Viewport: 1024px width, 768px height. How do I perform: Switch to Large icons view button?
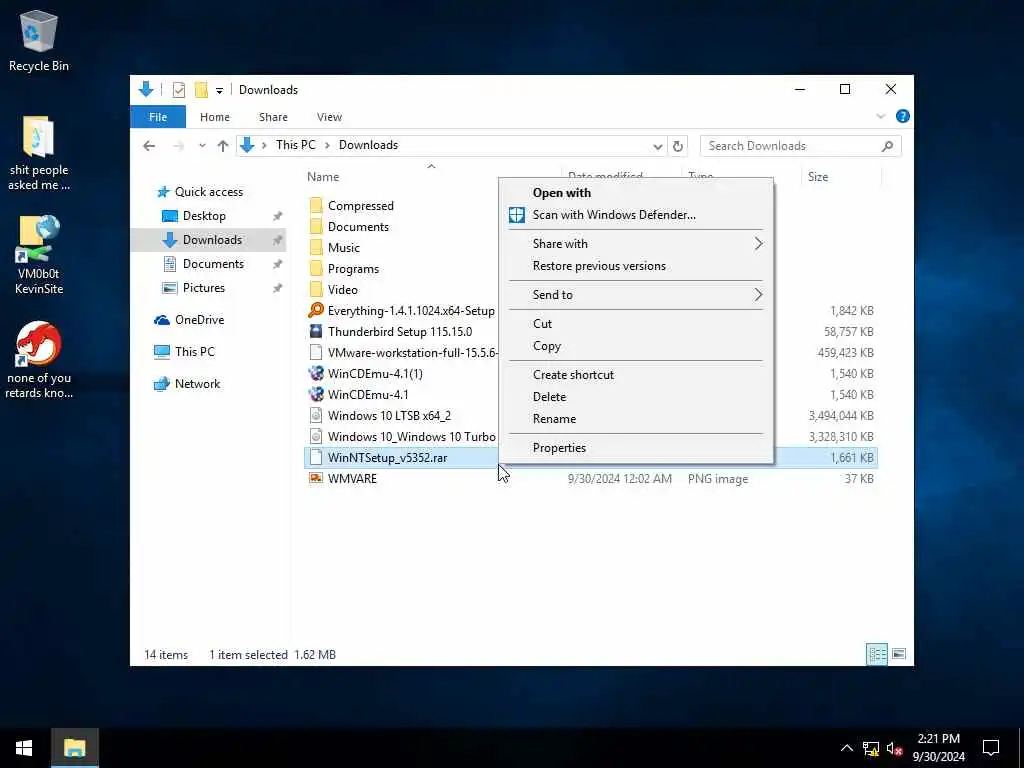pos(899,654)
